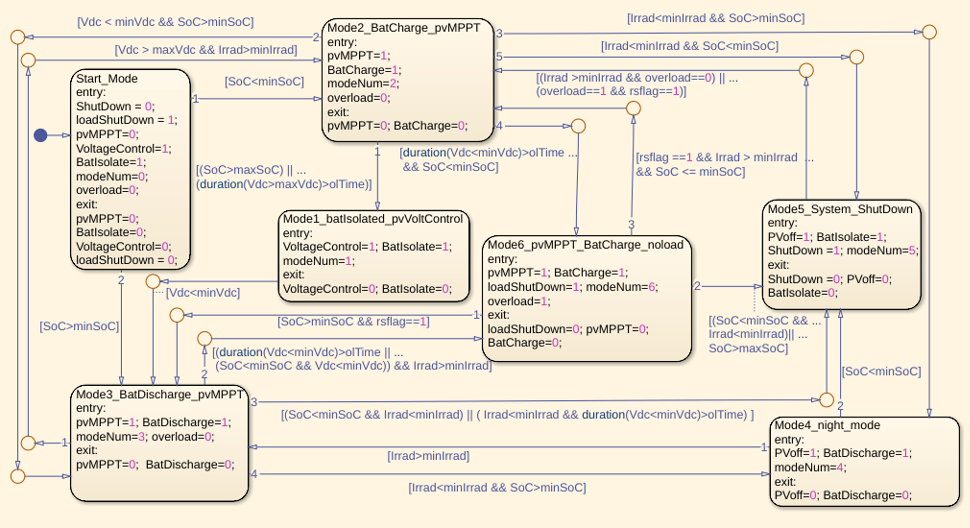Click the top-right junction above Mode4 arrow
This screenshot has width=970, height=528.
click(929, 32)
